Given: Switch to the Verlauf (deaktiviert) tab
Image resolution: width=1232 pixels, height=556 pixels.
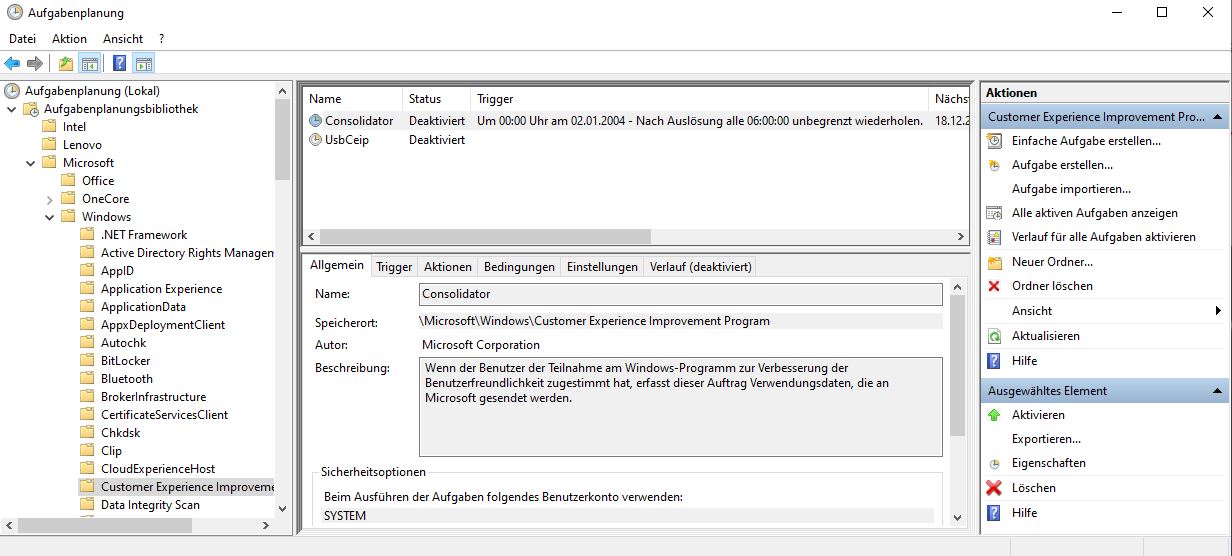Looking at the screenshot, I should pyautogui.click(x=700, y=267).
